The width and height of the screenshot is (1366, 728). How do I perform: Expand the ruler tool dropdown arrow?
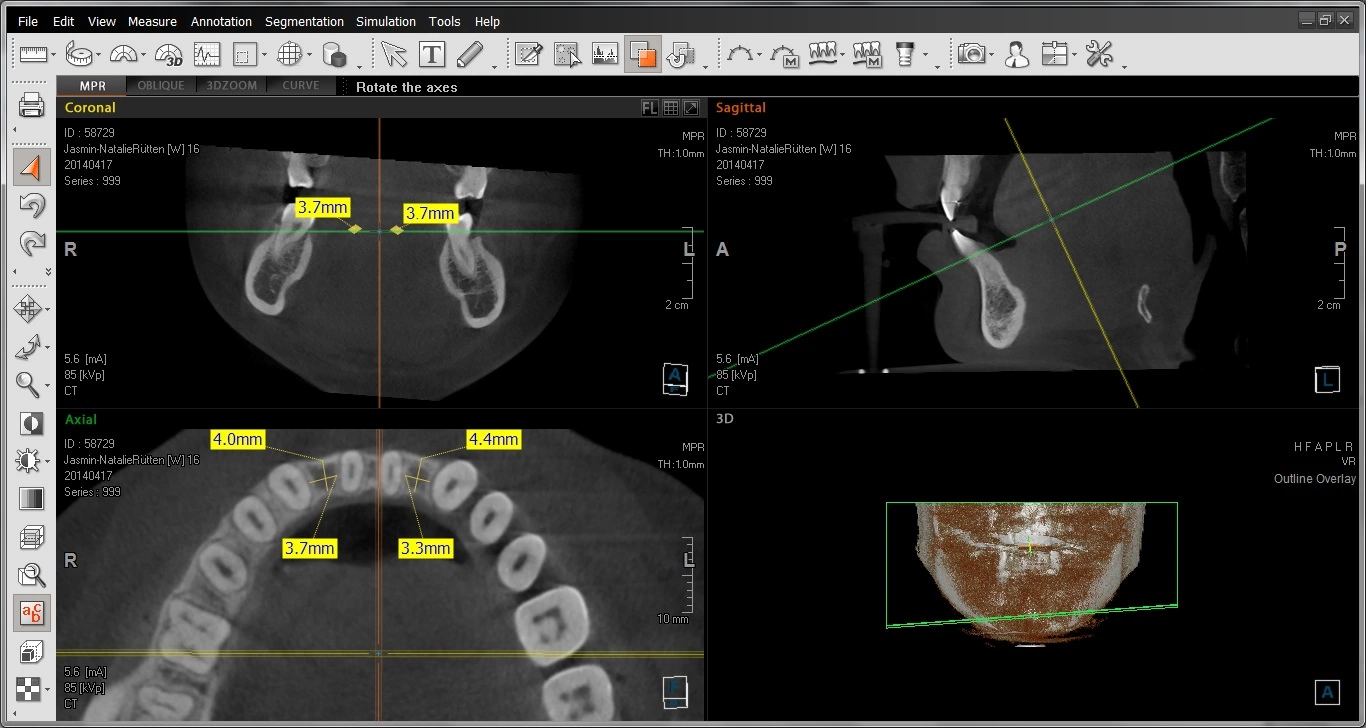[x=54, y=56]
